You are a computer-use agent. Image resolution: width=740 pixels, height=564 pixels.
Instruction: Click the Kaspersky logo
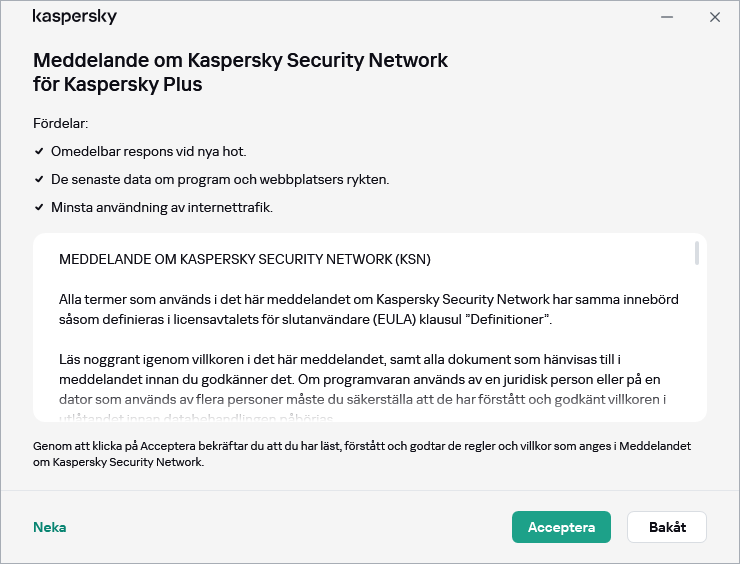(x=75, y=17)
